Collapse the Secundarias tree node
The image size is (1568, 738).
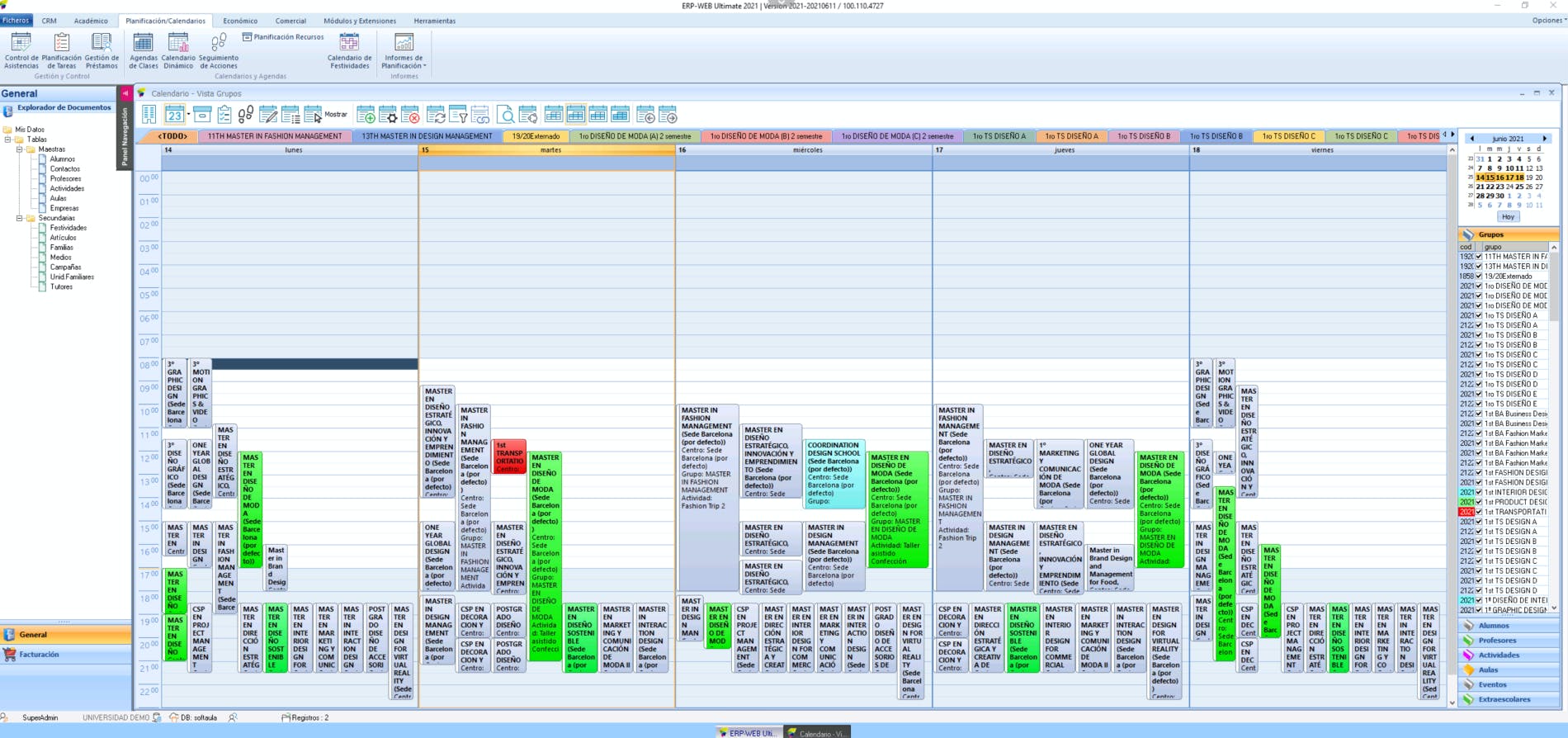tap(20, 218)
